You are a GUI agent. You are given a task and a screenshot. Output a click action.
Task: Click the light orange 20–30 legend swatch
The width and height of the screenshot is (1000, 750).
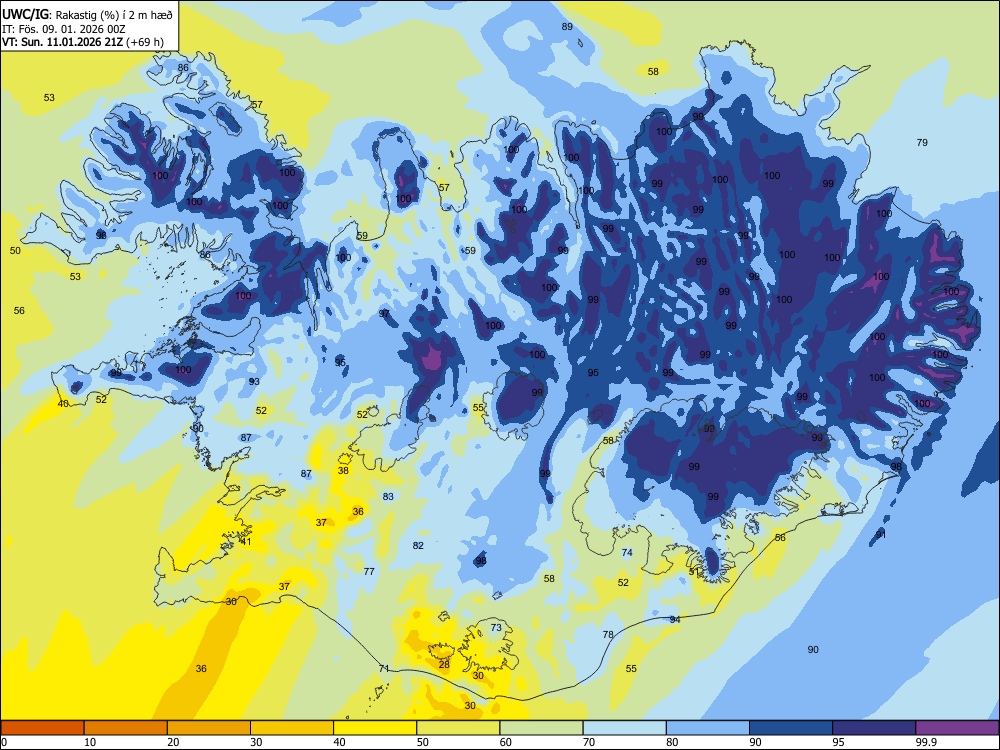pyautogui.click(x=209, y=728)
